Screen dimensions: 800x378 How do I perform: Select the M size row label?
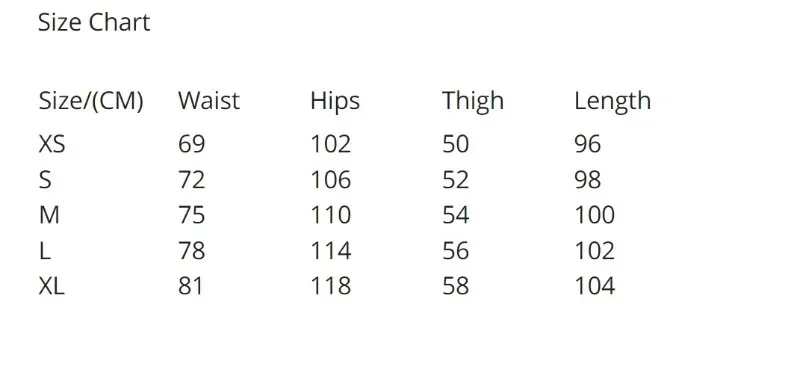[49, 215]
